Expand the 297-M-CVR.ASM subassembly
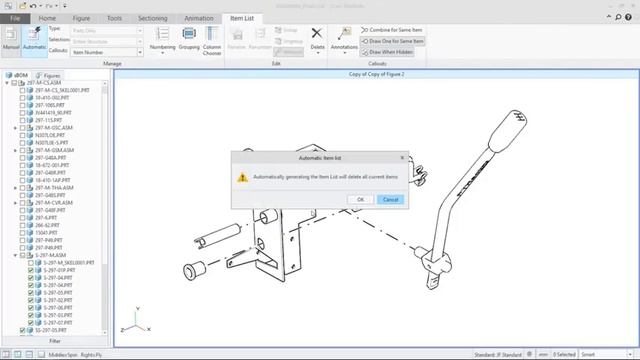The height and width of the screenshot is (360, 640). 16,203
